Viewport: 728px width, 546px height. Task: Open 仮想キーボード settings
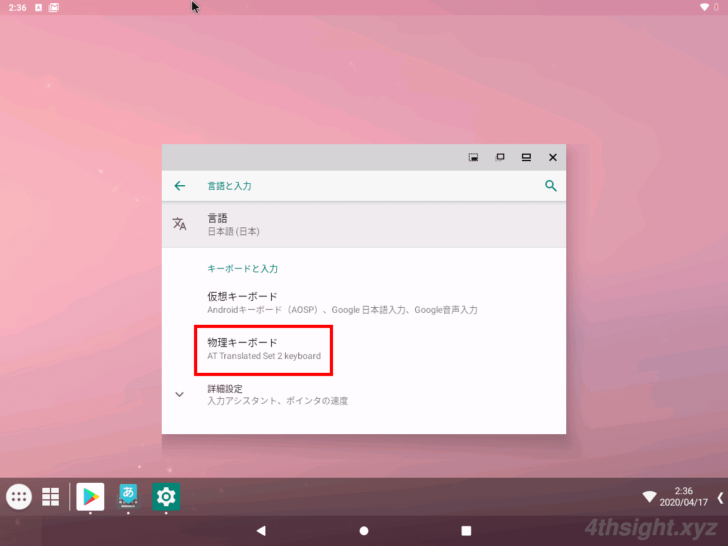pos(364,302)
